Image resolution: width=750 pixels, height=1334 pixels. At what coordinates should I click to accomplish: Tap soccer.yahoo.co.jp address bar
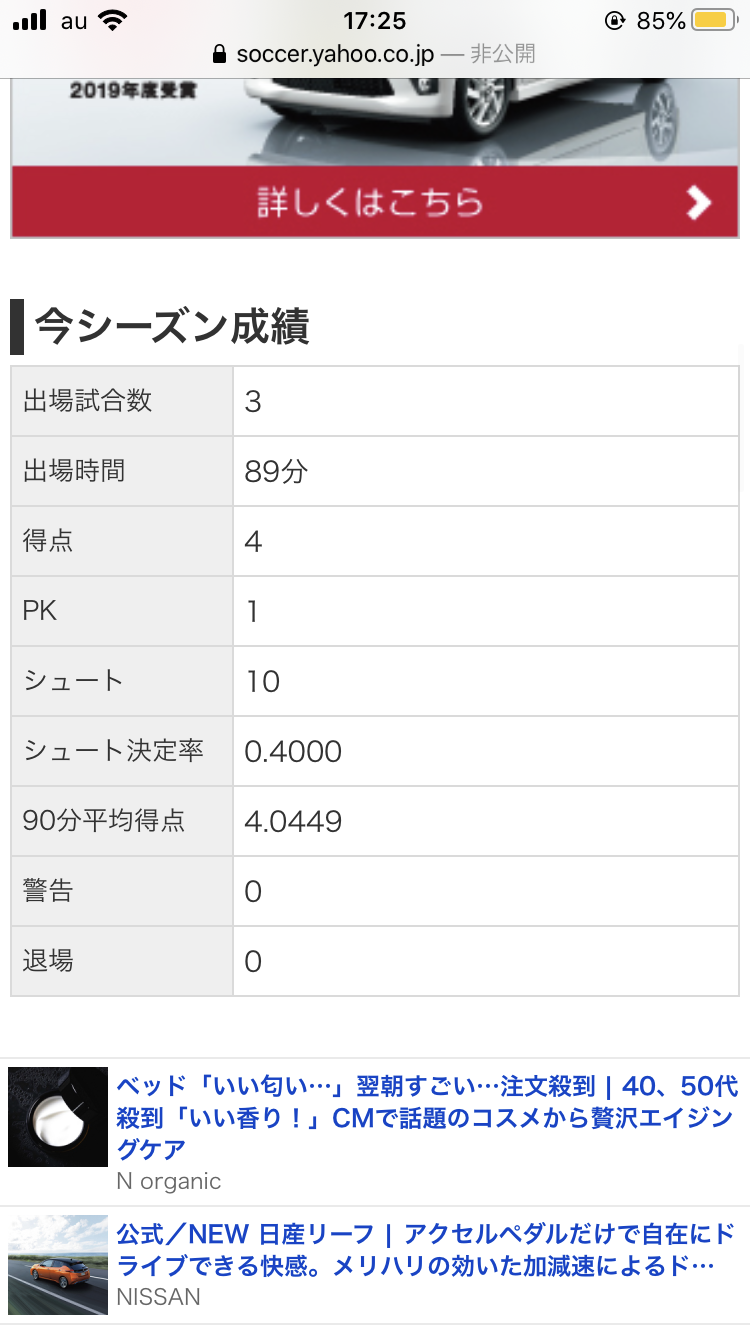(375, 53)
